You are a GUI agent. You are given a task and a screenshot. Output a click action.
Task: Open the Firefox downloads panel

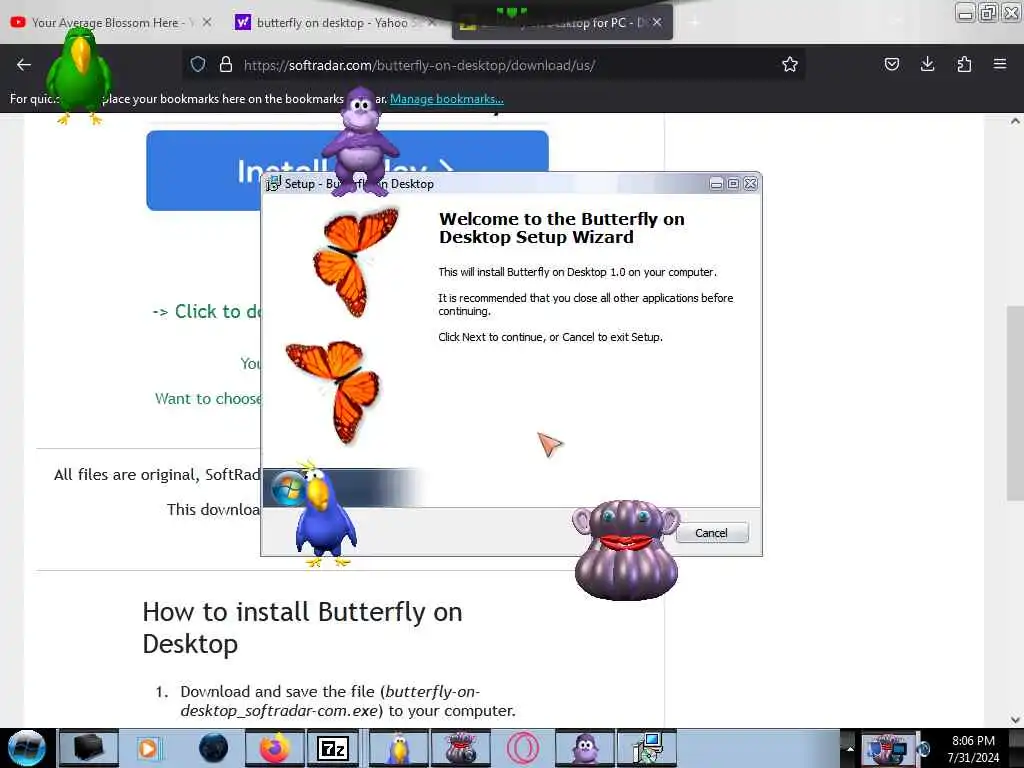[927, 64]
